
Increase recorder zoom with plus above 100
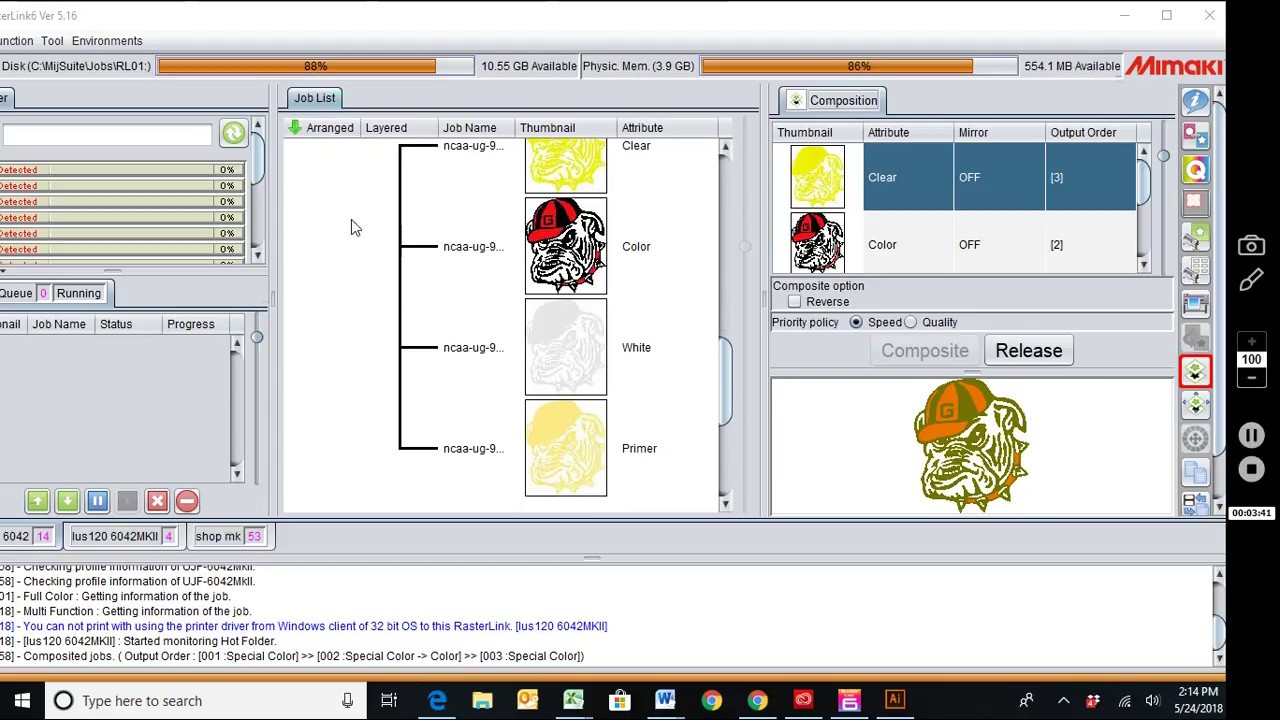pos(1251,342)
